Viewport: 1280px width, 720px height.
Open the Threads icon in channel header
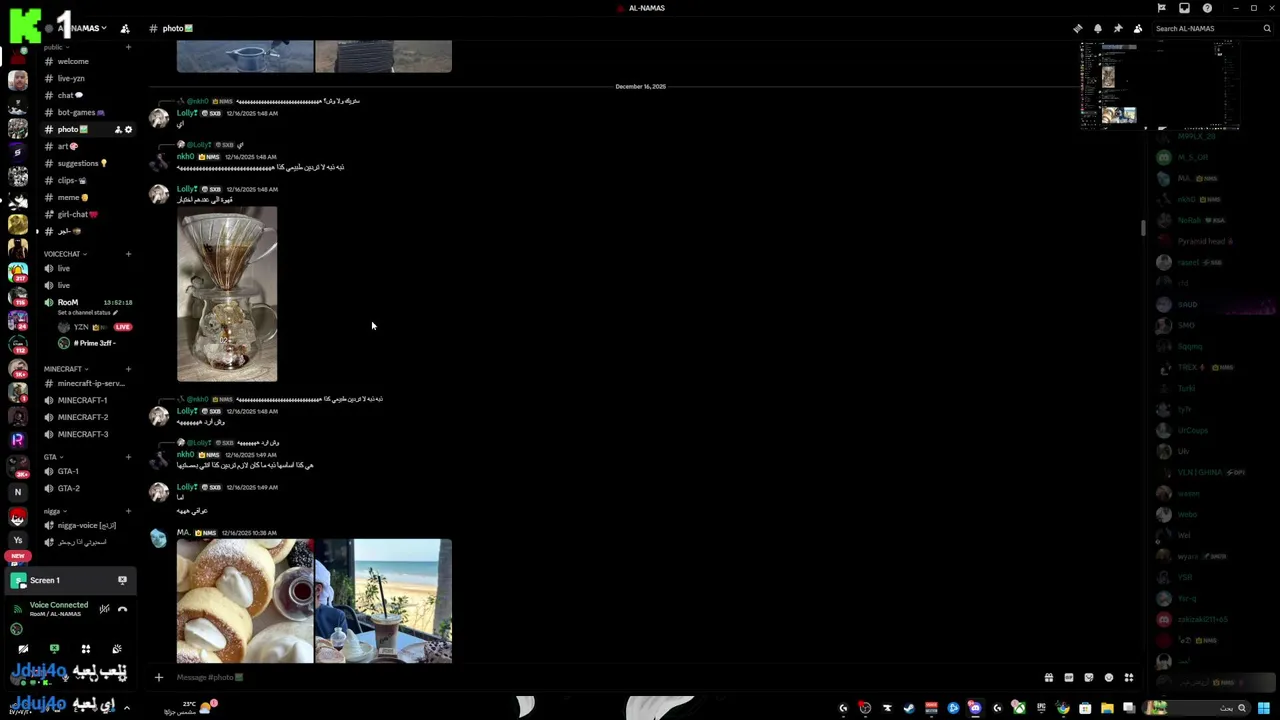pos(1077,28)
